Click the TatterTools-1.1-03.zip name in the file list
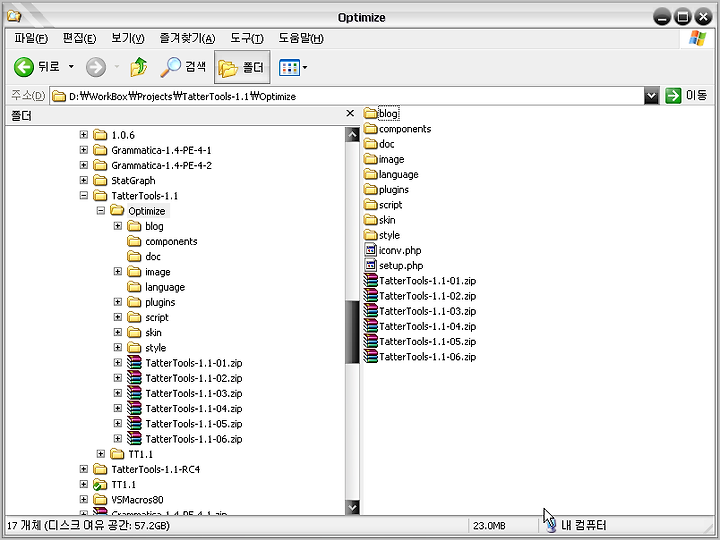Image resolution: width=720 pixels, height=540 pixels. (428, 311)
